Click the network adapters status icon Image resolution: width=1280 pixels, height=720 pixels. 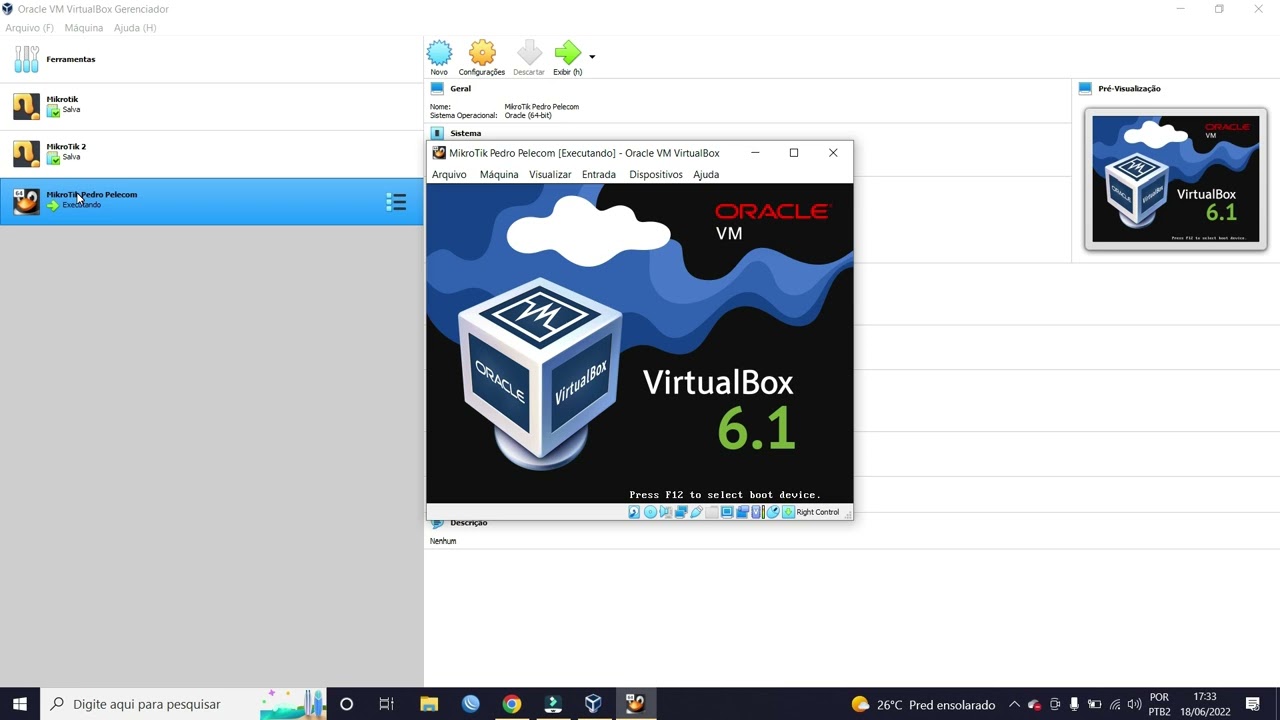pyautogui.click(x=681, y=512)
